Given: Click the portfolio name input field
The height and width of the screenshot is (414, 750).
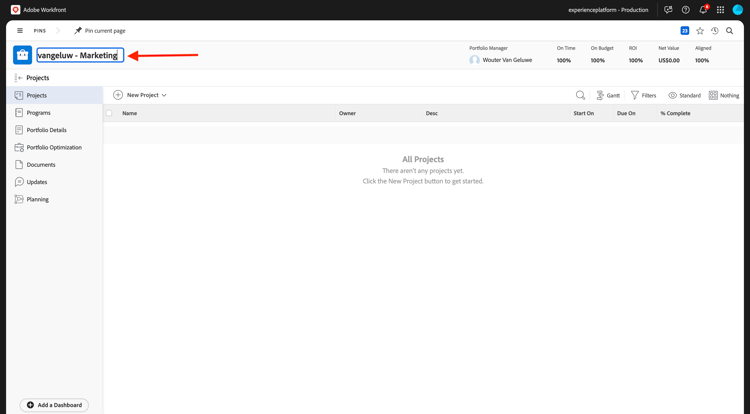Looking at the screenshot, I should tap(80, 55).
